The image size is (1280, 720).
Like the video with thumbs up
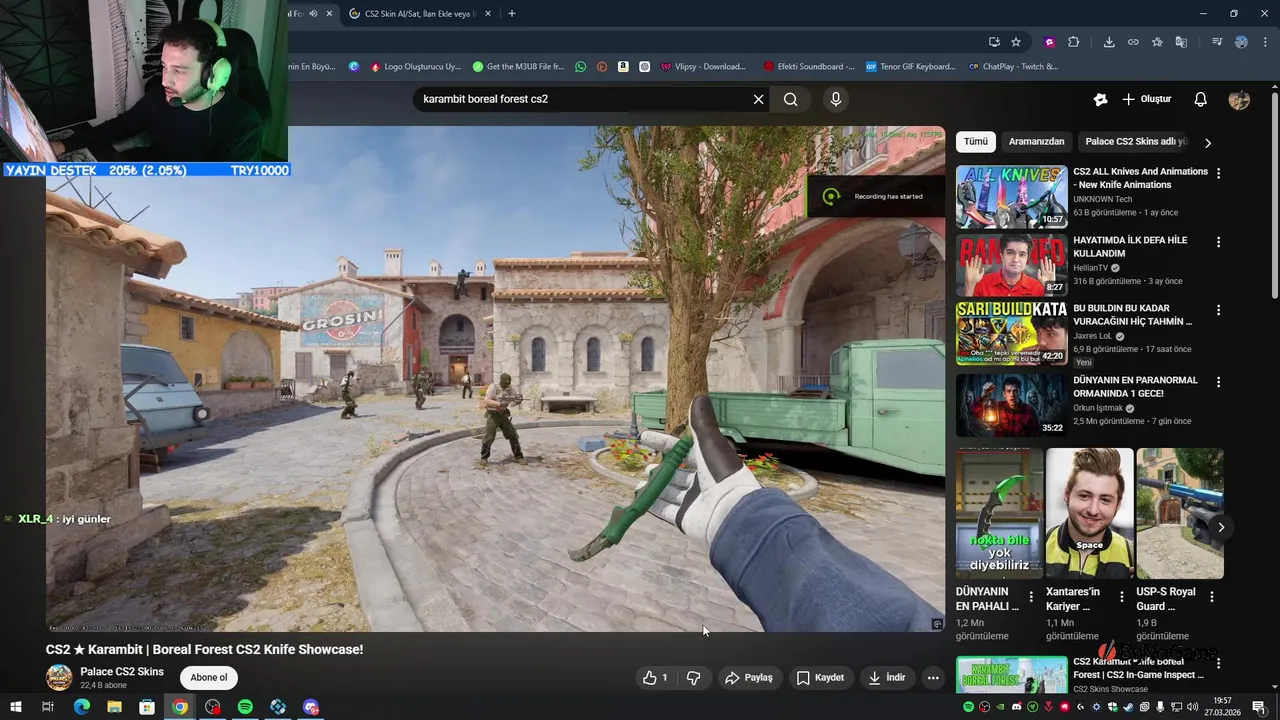(655, 678)
